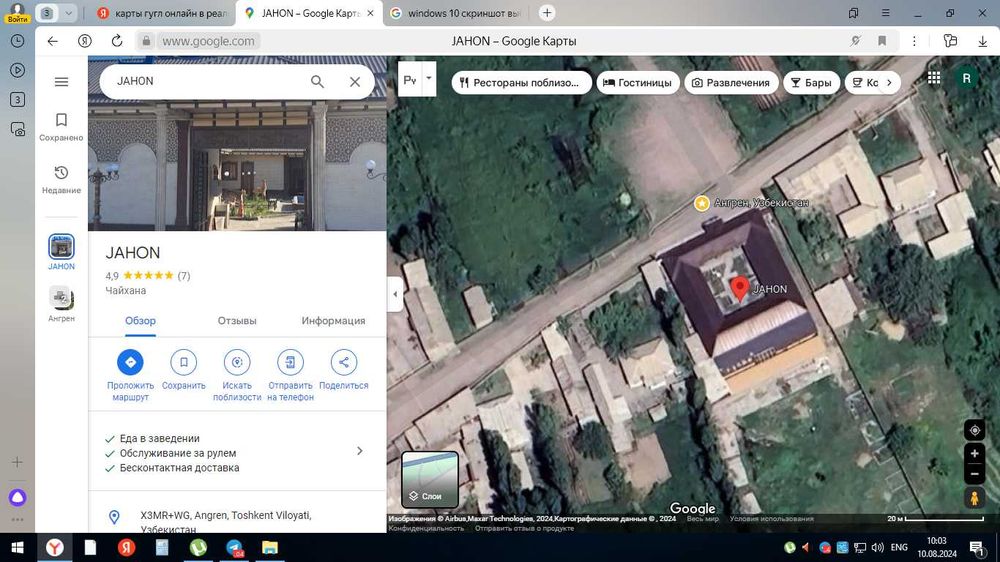
Task: Open Windows notification center
Action: [x=977, y=547]
